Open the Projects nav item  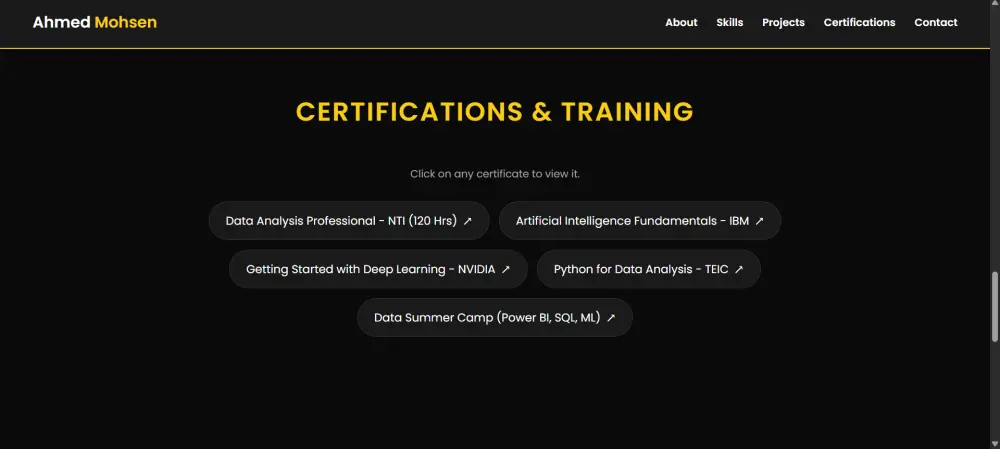click(x=783, y=22)
